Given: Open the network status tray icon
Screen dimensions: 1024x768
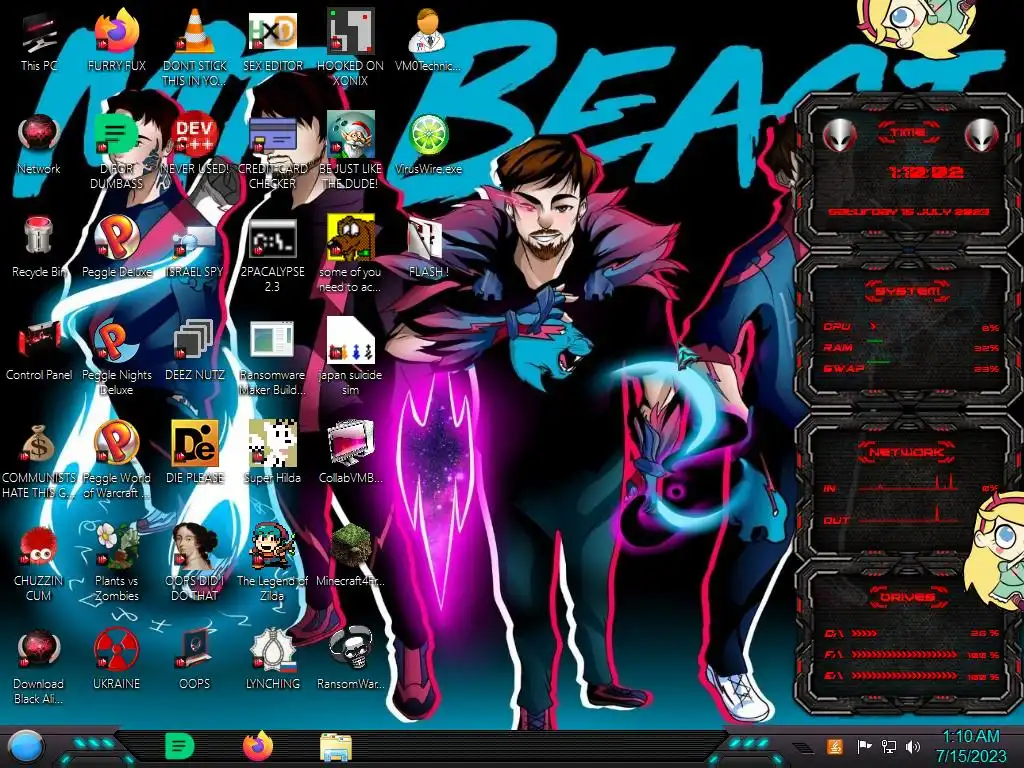Looking at the screenshot, I should [x=889, y=746].
